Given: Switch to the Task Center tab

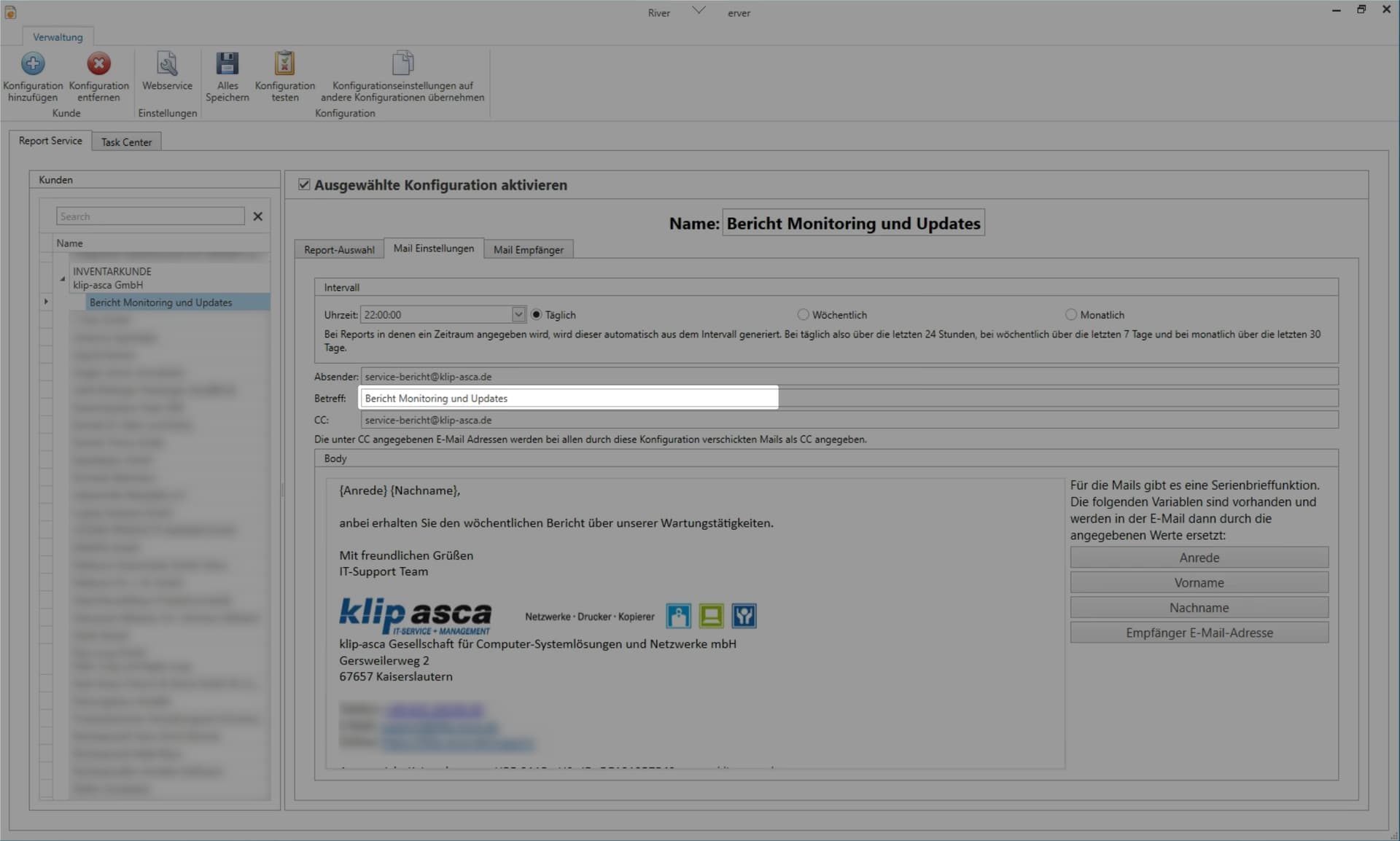Looking at the screenshot, I should (126, 142).
